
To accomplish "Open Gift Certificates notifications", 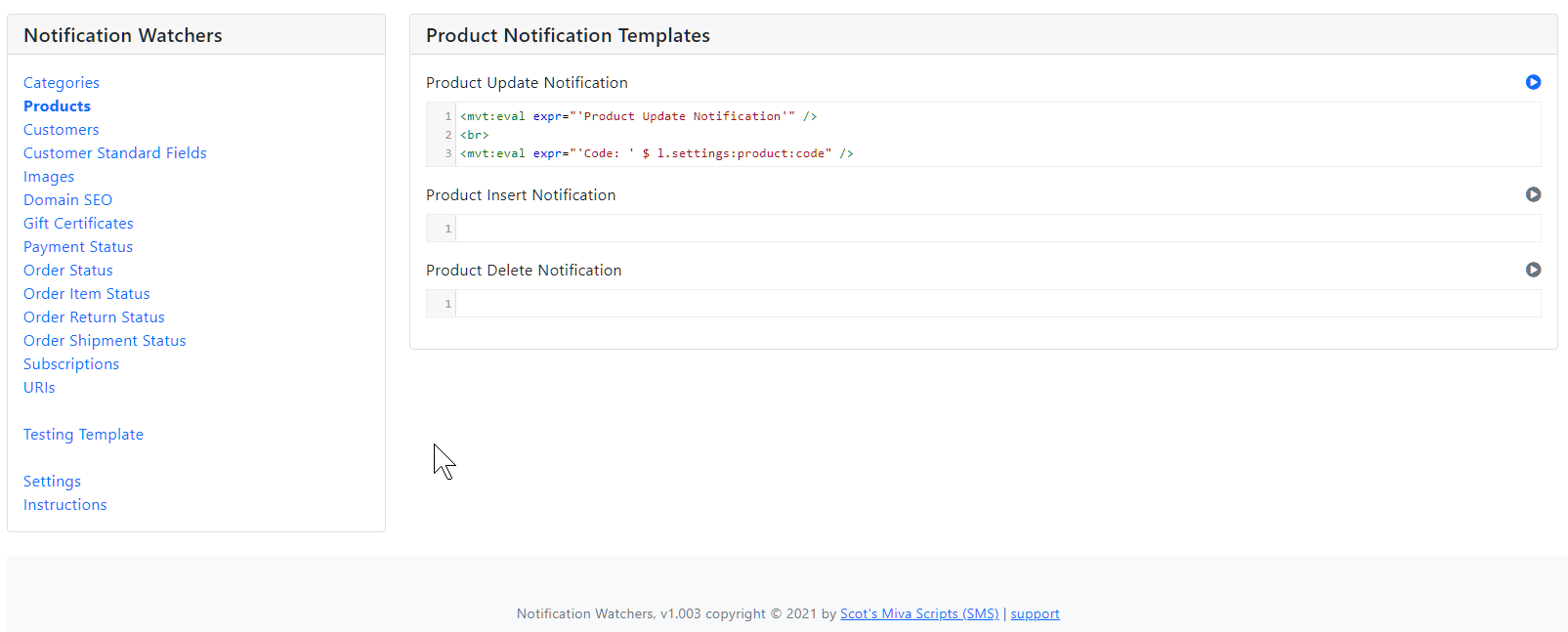I will [78, 224].
